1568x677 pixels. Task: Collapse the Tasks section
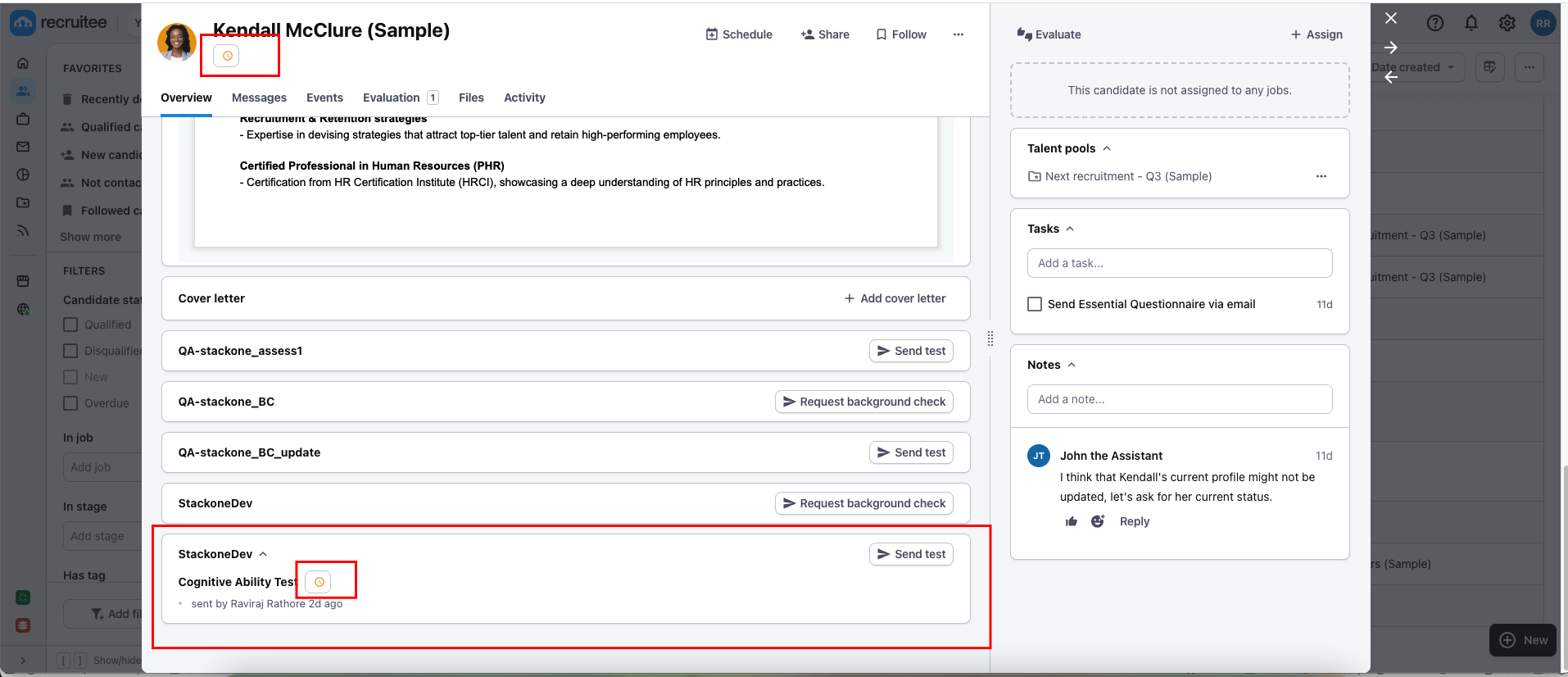(1070, 229)
